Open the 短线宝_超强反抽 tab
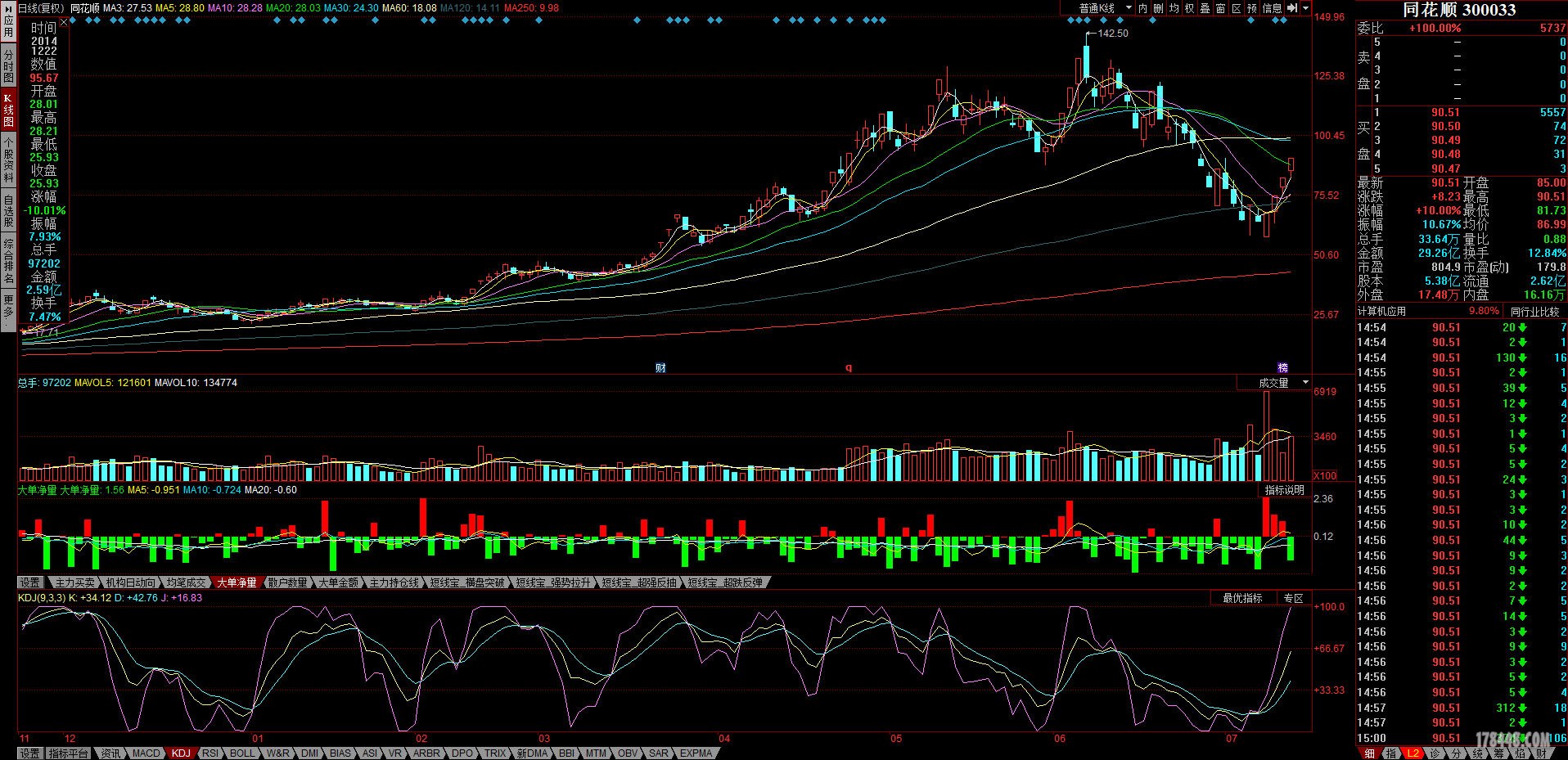Screen dimensions: 1568x760 pos(639,582)
